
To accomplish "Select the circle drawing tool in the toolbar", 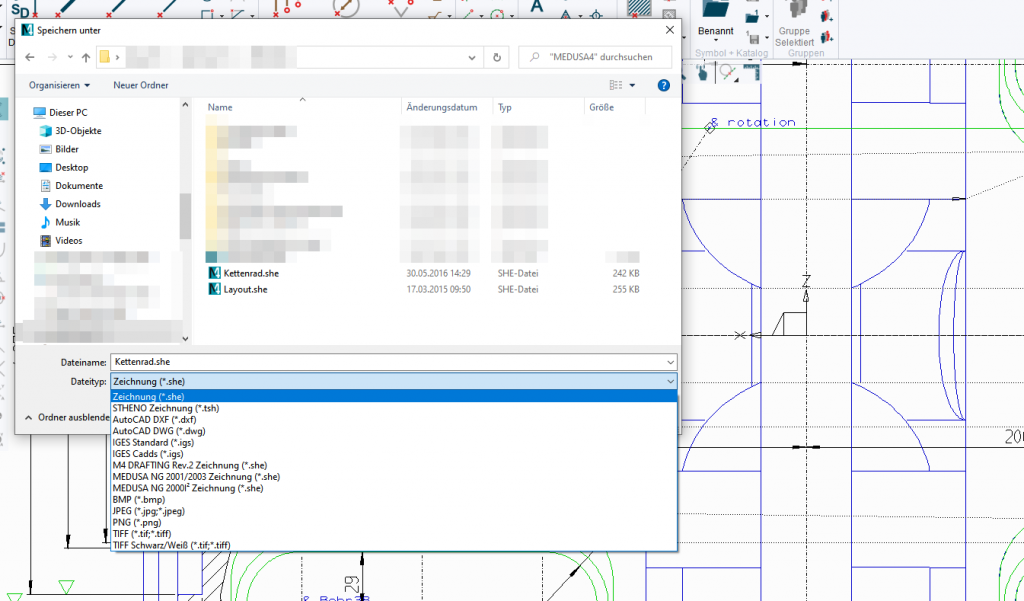I will pyautogui.click(x=344, y=9).
